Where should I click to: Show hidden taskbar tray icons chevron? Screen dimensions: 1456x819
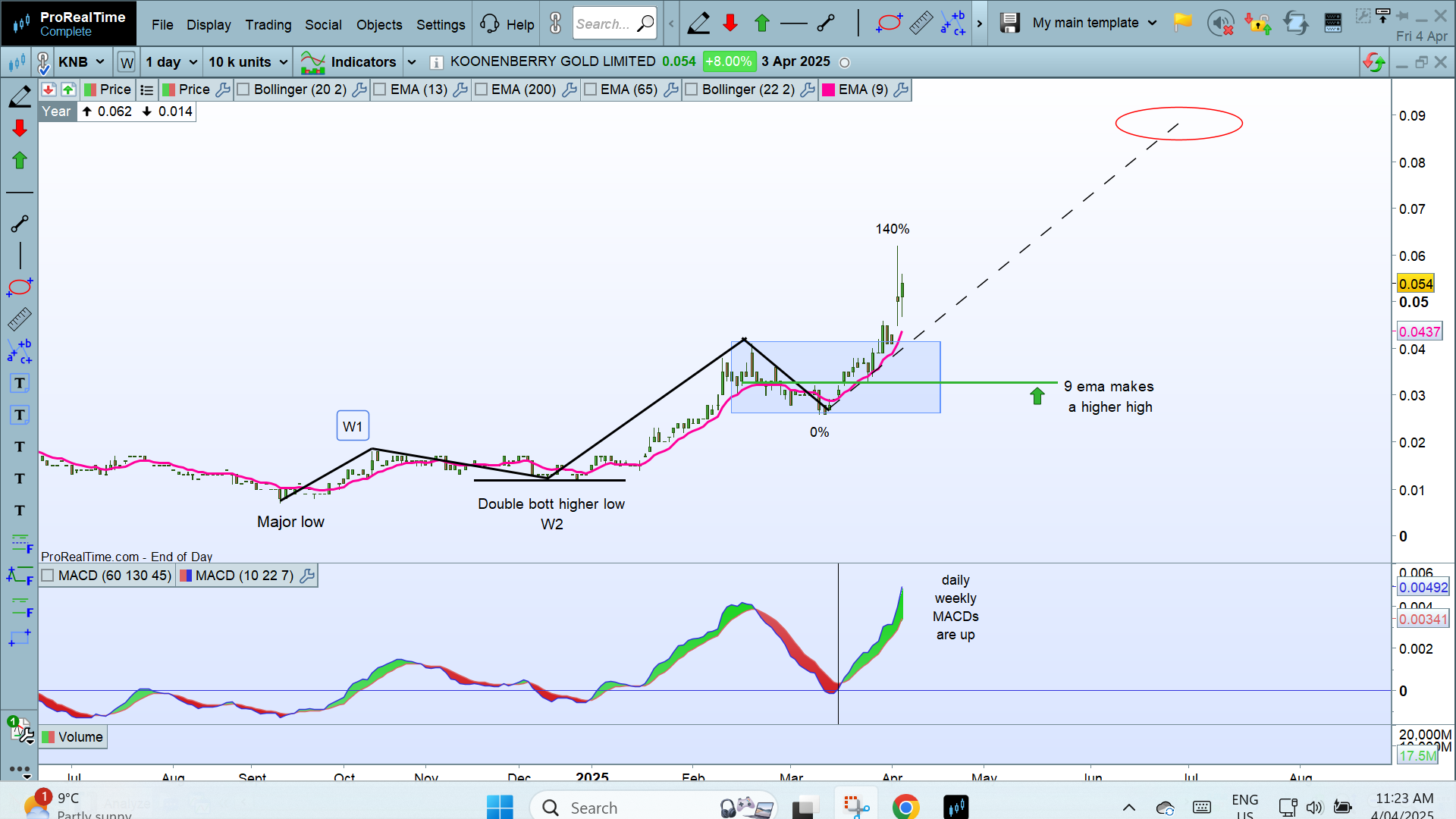tap(1129, 808)
